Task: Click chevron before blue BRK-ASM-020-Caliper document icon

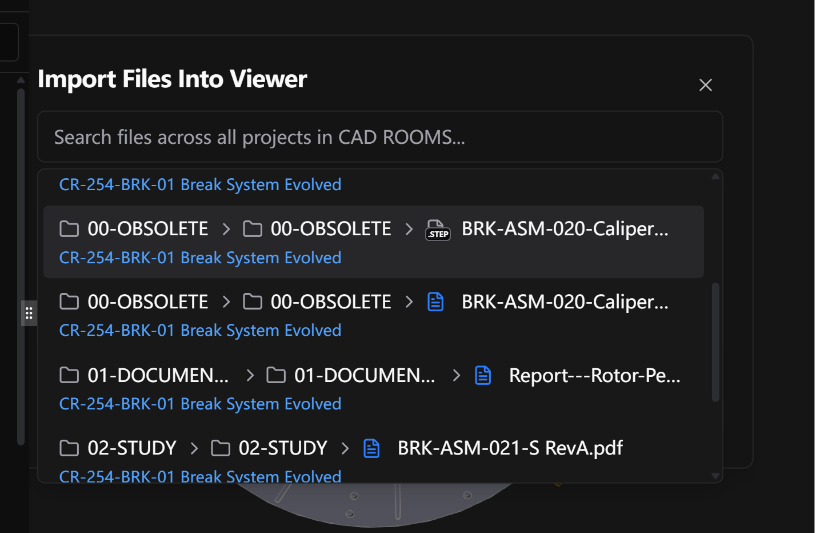Action: [409, 302]
